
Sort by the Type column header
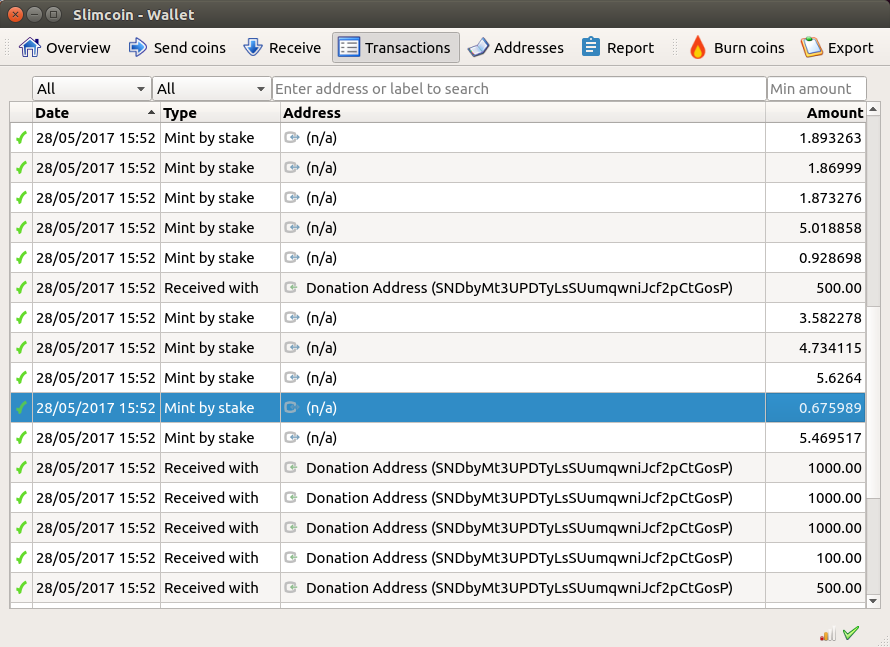(220, 112)
